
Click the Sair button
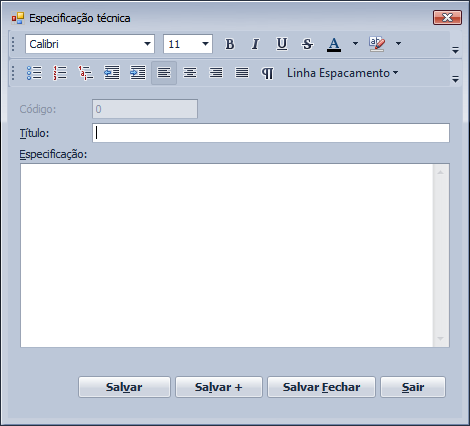413,387
